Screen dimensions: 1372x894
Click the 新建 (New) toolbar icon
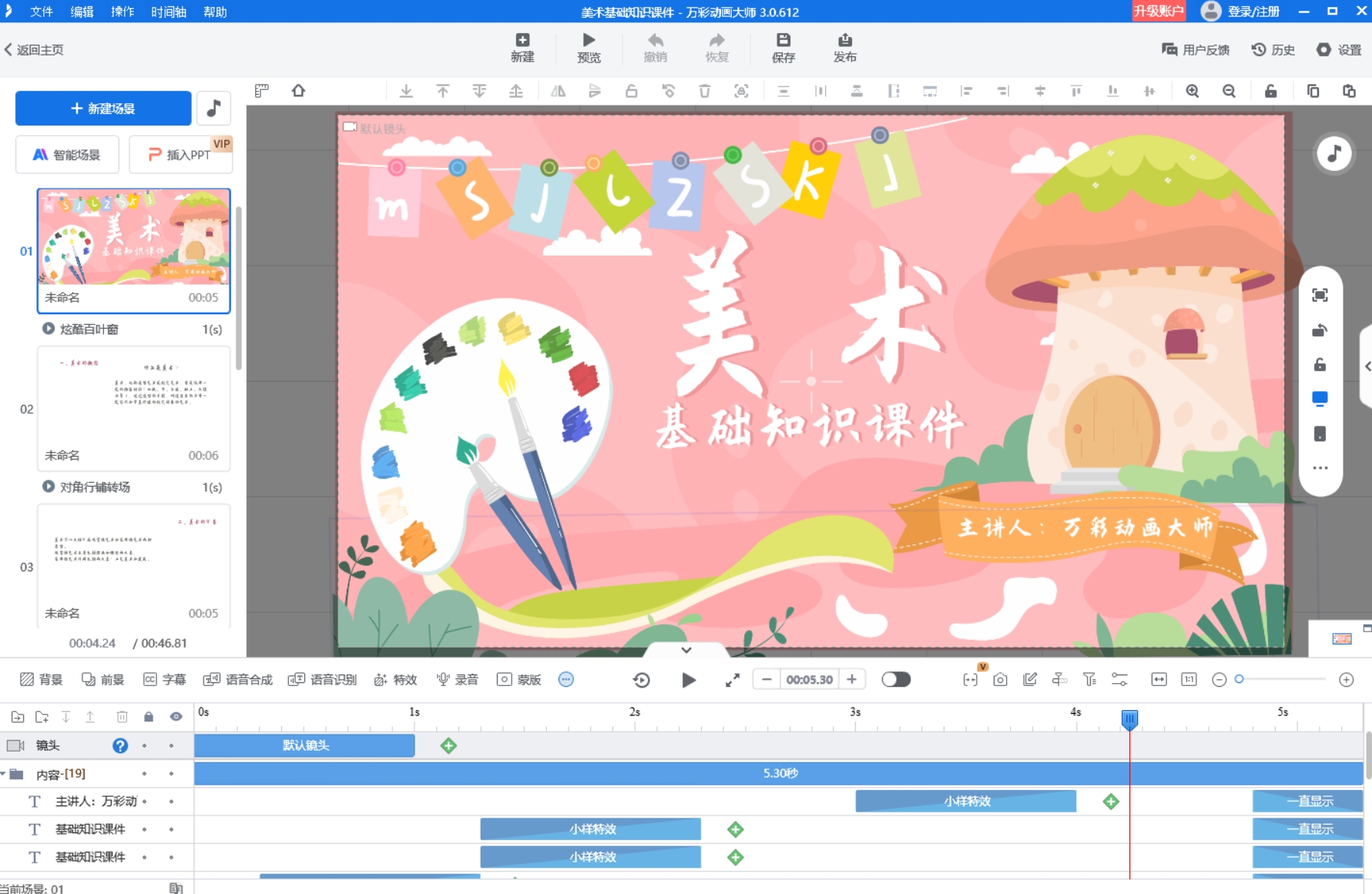522,48
